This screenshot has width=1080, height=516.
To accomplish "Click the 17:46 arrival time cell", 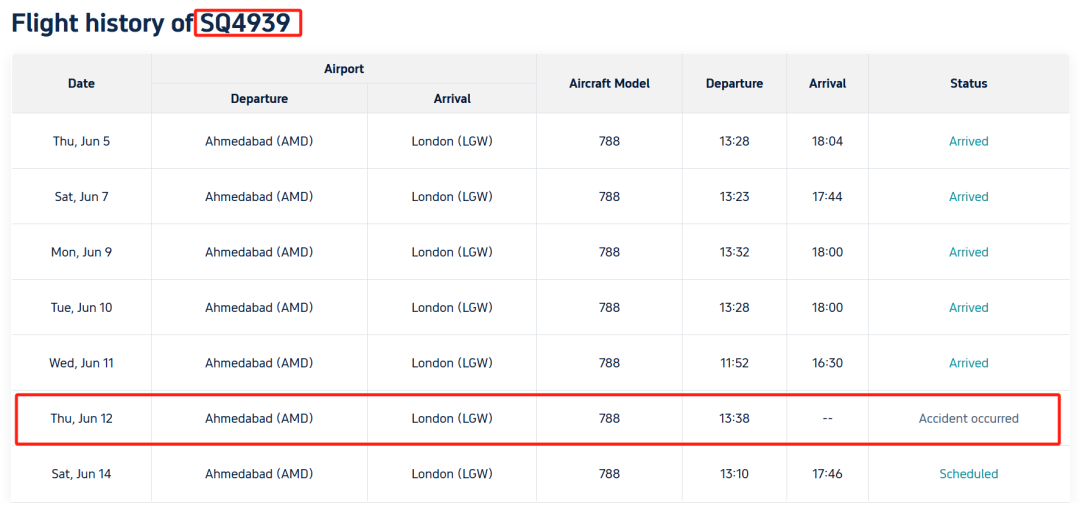I will (827, 474).
